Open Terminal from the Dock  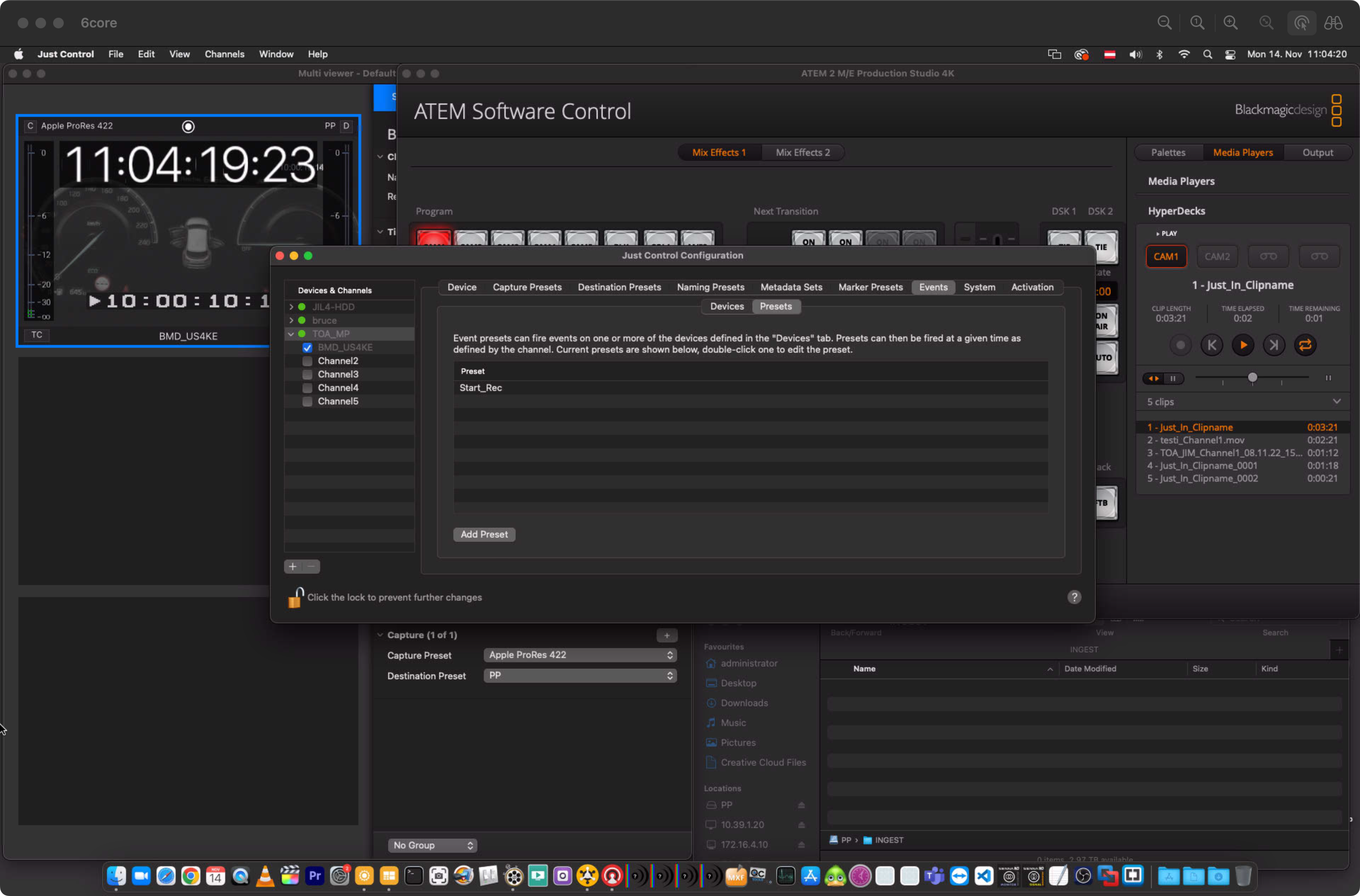[x=413, y=876]
